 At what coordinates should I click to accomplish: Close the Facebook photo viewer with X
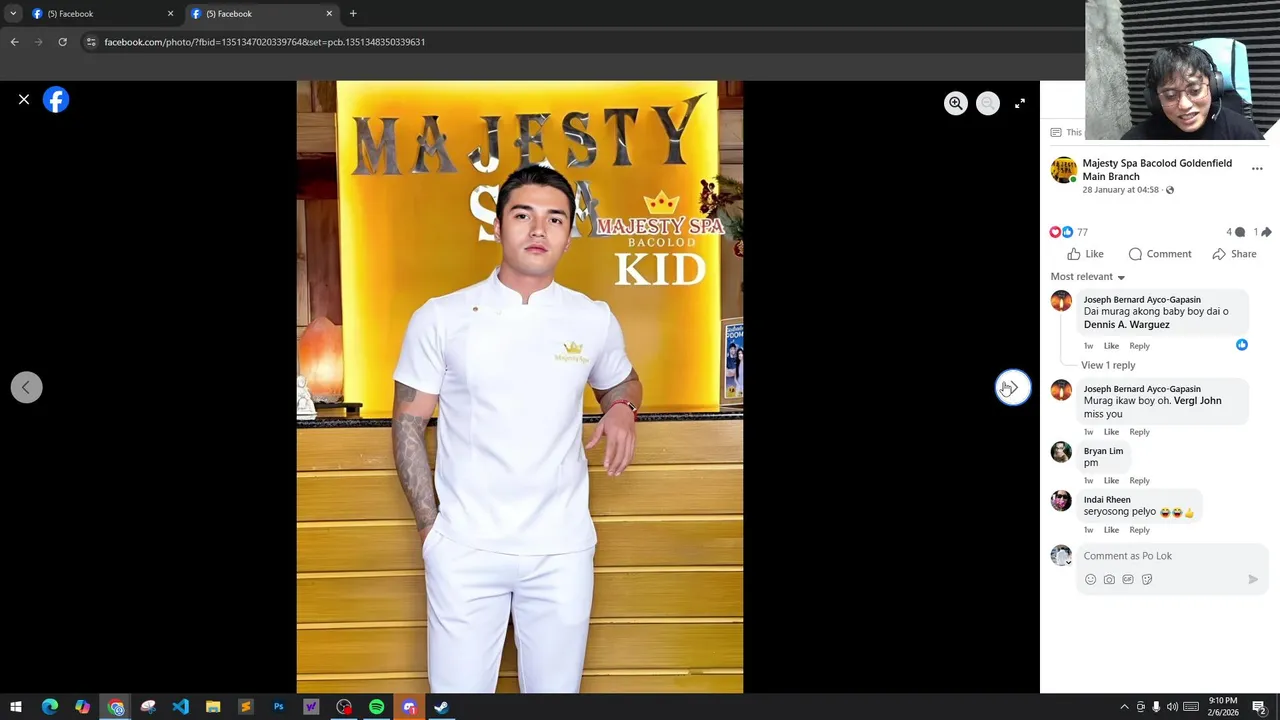[x=24, y=100]
